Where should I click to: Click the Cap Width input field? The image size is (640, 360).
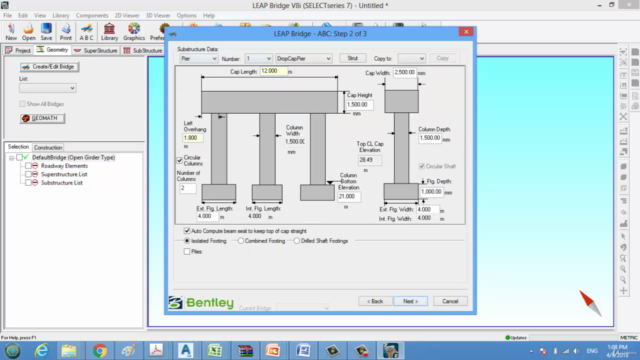(x=405, y=72)
